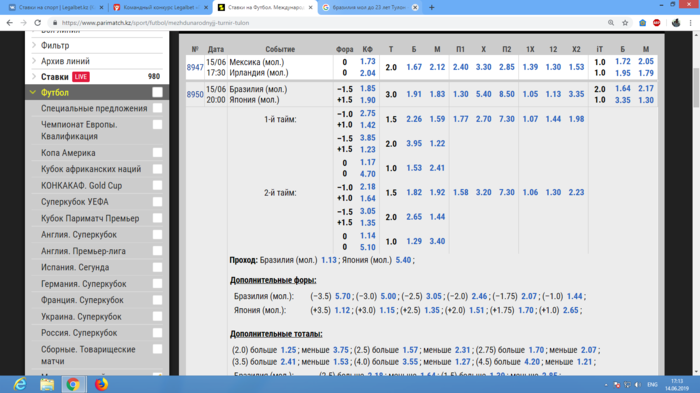Select total (2.0) больше odds 1.25

tap(288, 350)
